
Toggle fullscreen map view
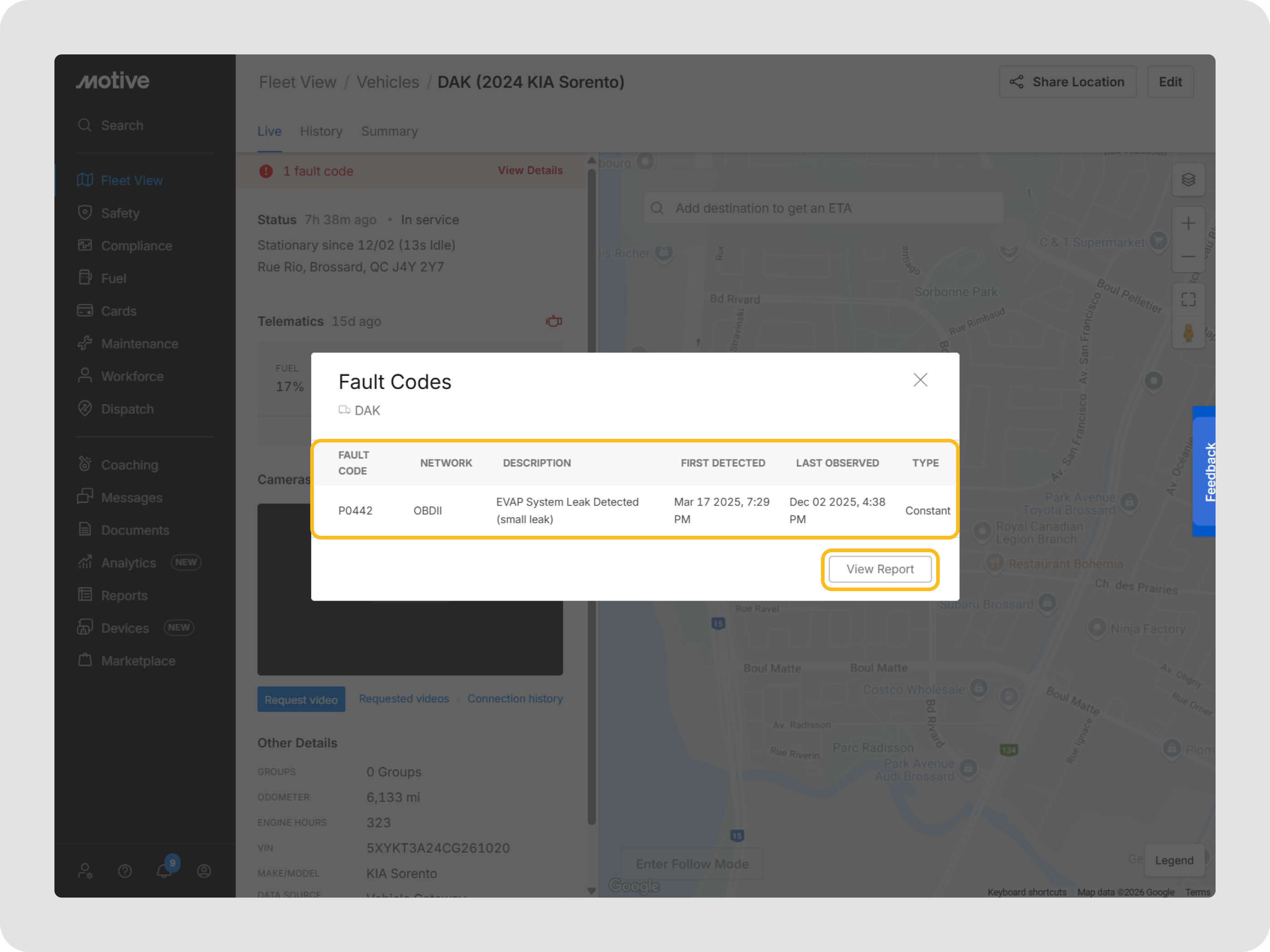(x=1188, y=300)
